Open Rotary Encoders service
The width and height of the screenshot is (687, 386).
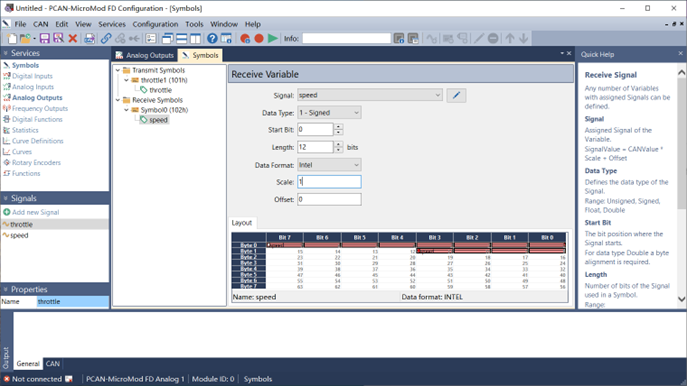[x=36, y=163]
